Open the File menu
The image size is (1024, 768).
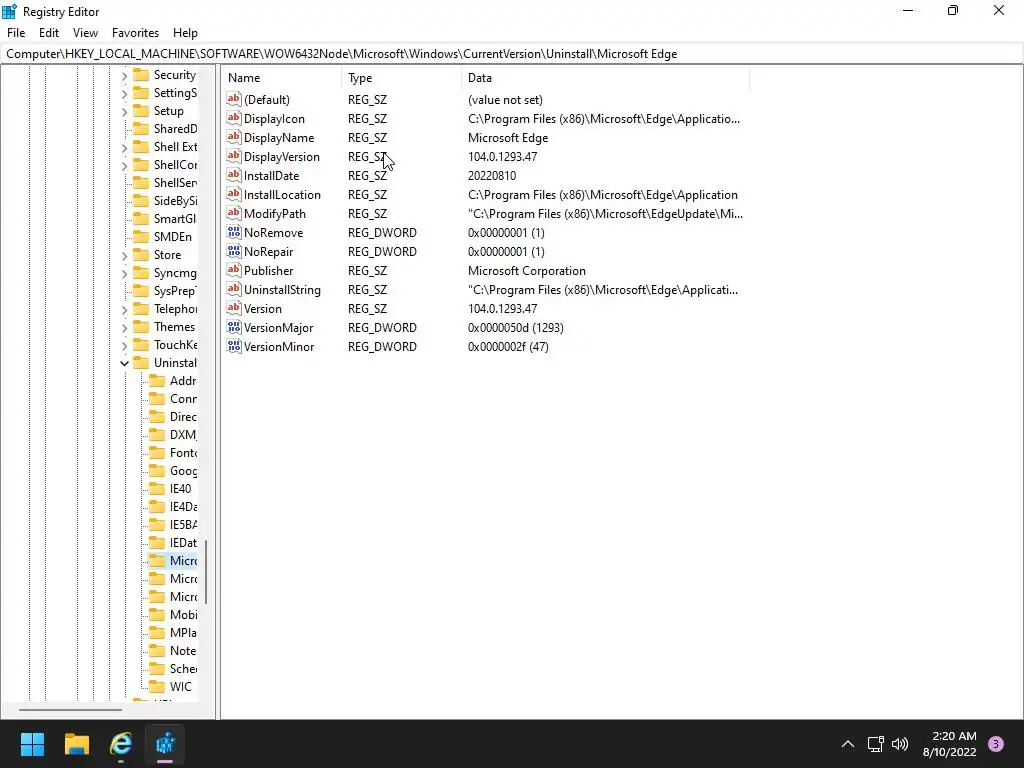pos(16,33)
